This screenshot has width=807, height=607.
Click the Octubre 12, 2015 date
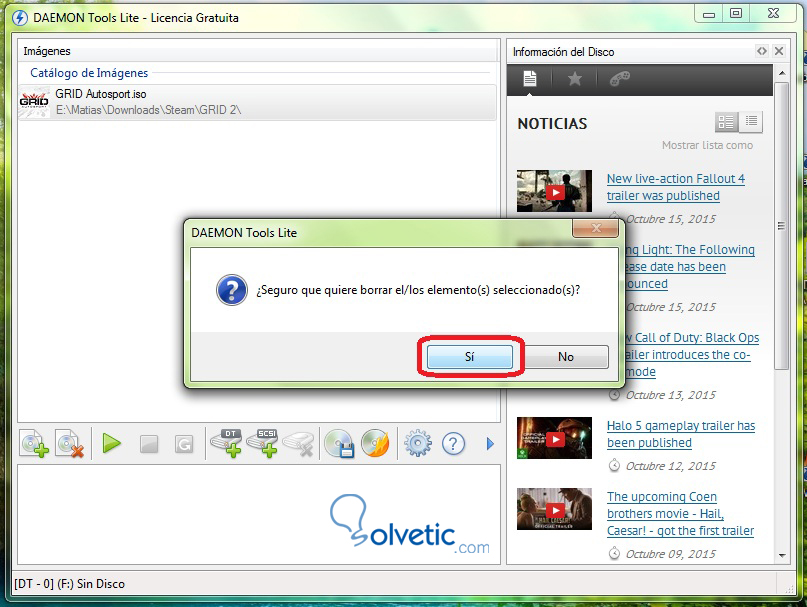[670, 466]
